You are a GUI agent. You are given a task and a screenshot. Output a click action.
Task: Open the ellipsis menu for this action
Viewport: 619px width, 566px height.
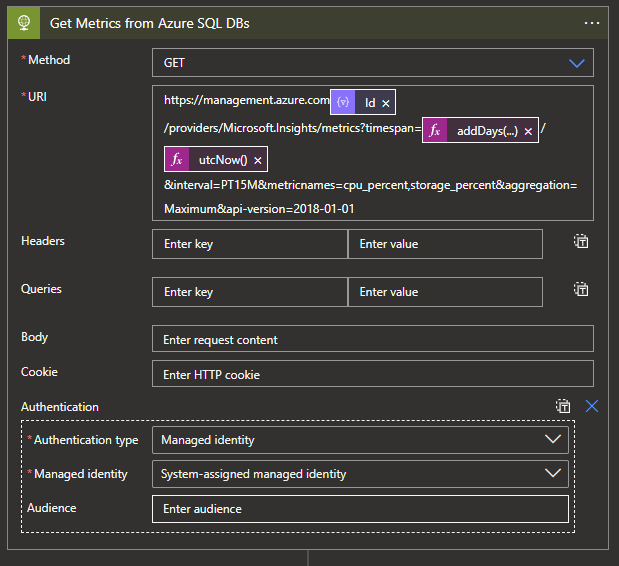click(x=591, y=23)
